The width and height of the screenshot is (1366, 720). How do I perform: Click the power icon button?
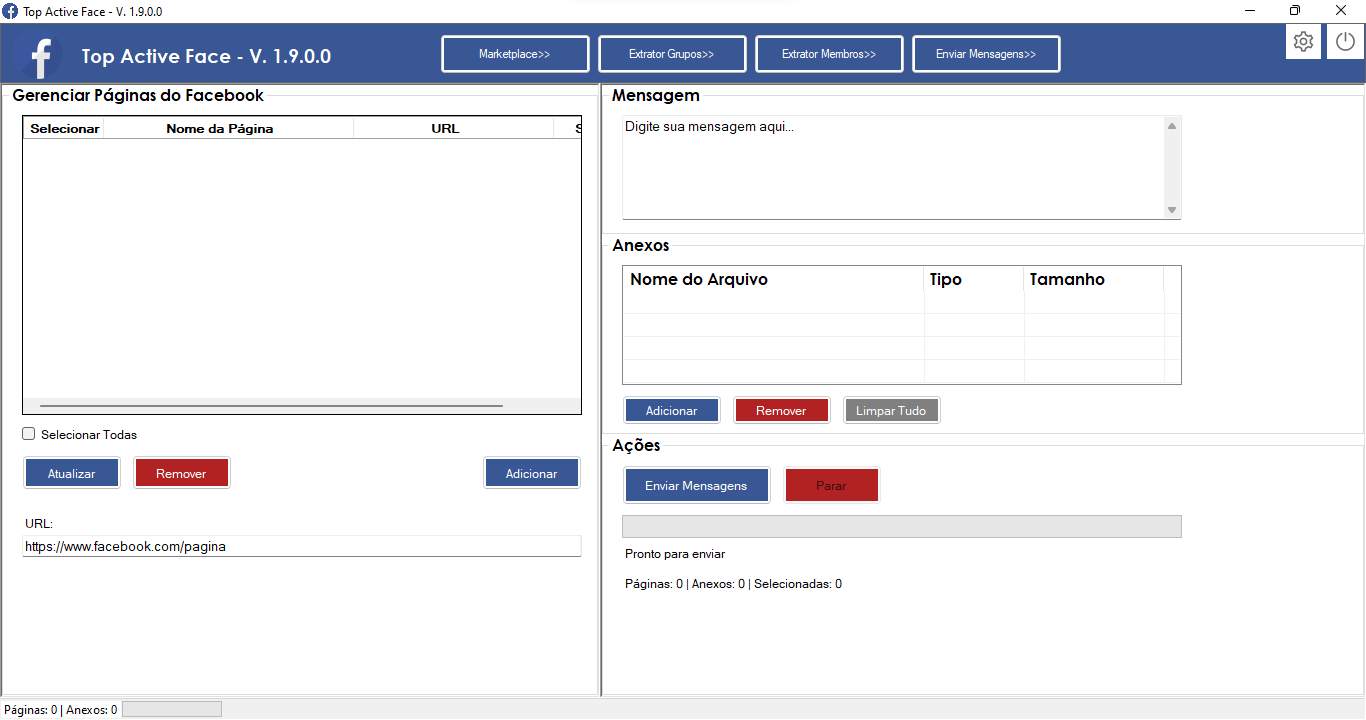pyautogui.click(x=1346, y=42)
